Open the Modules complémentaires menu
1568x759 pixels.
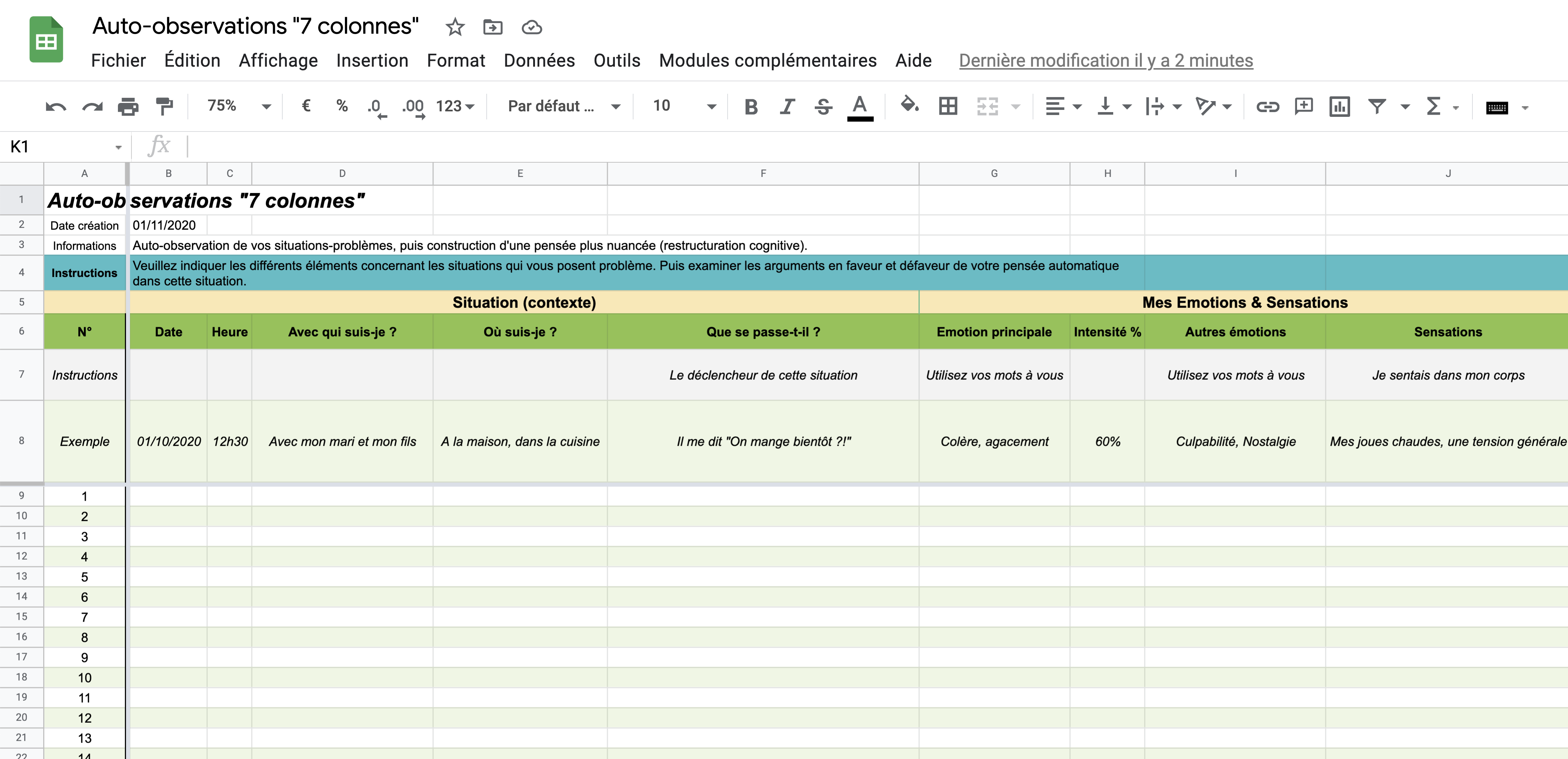pyautogui.click(x=768, y=60)
